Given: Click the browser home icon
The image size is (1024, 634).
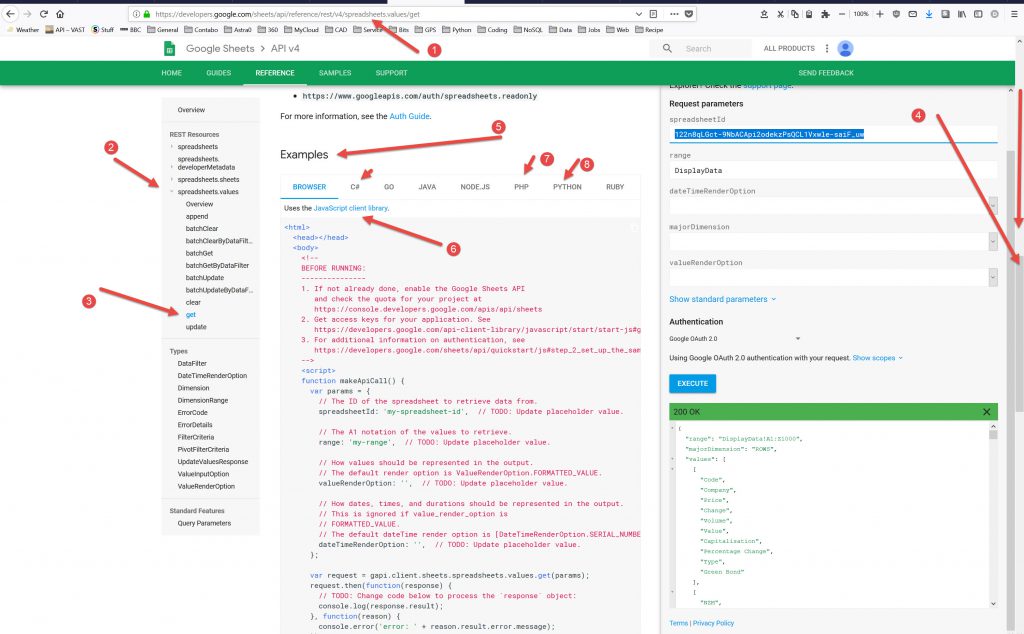Looking at the screenshot, I should (58, 15).
